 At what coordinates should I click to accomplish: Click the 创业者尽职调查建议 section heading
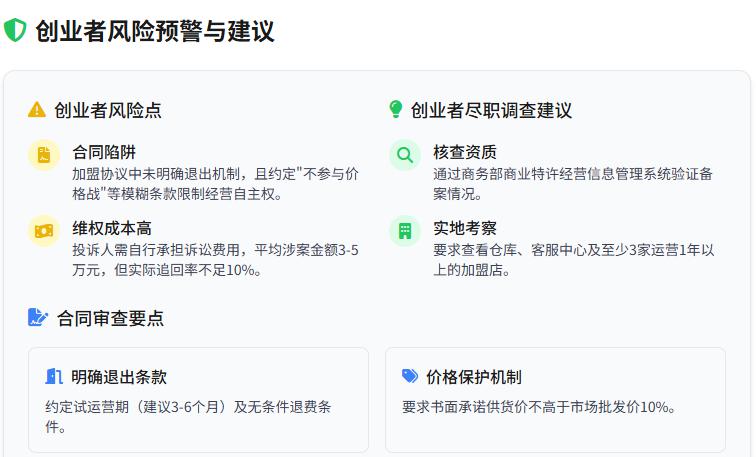491,110
